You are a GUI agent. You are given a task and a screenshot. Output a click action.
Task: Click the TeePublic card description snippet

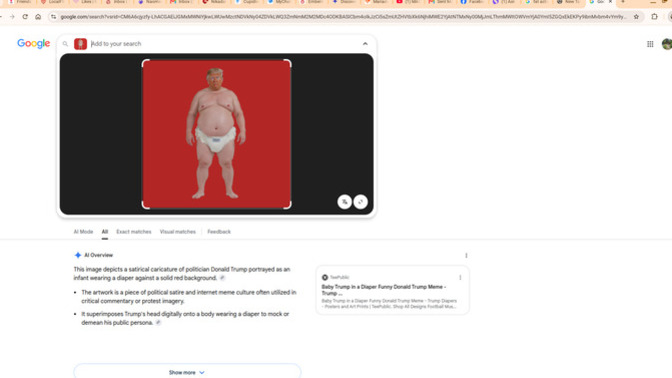coord(389,304)
